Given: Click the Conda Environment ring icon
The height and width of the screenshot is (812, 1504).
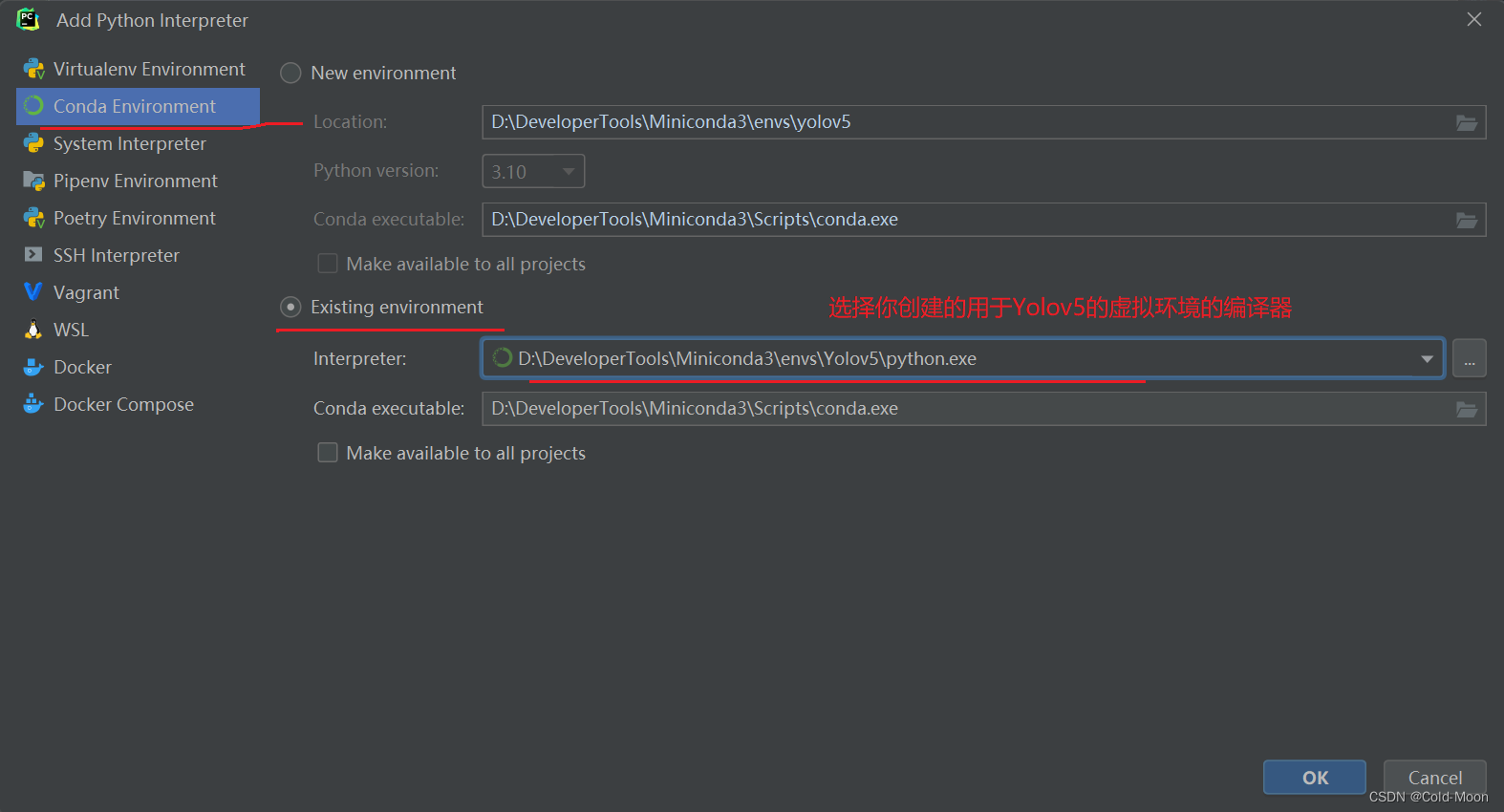Looking at the screenshot, I should click(34, 106).
